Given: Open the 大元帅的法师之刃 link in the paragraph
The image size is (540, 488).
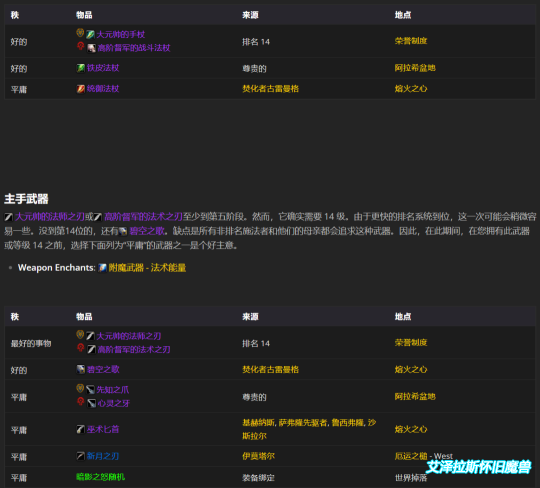Looking at the screenshot, I should 50,217.
